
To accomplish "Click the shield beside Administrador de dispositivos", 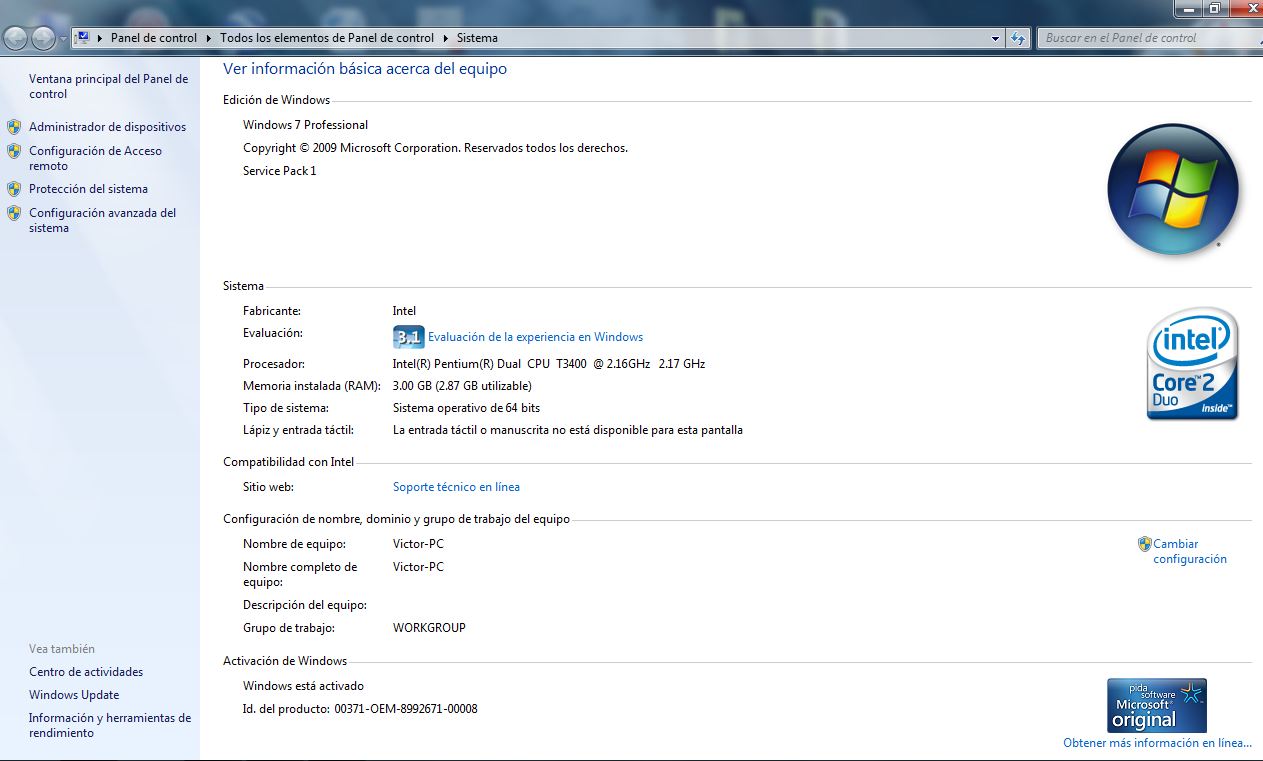I will 14,127.
